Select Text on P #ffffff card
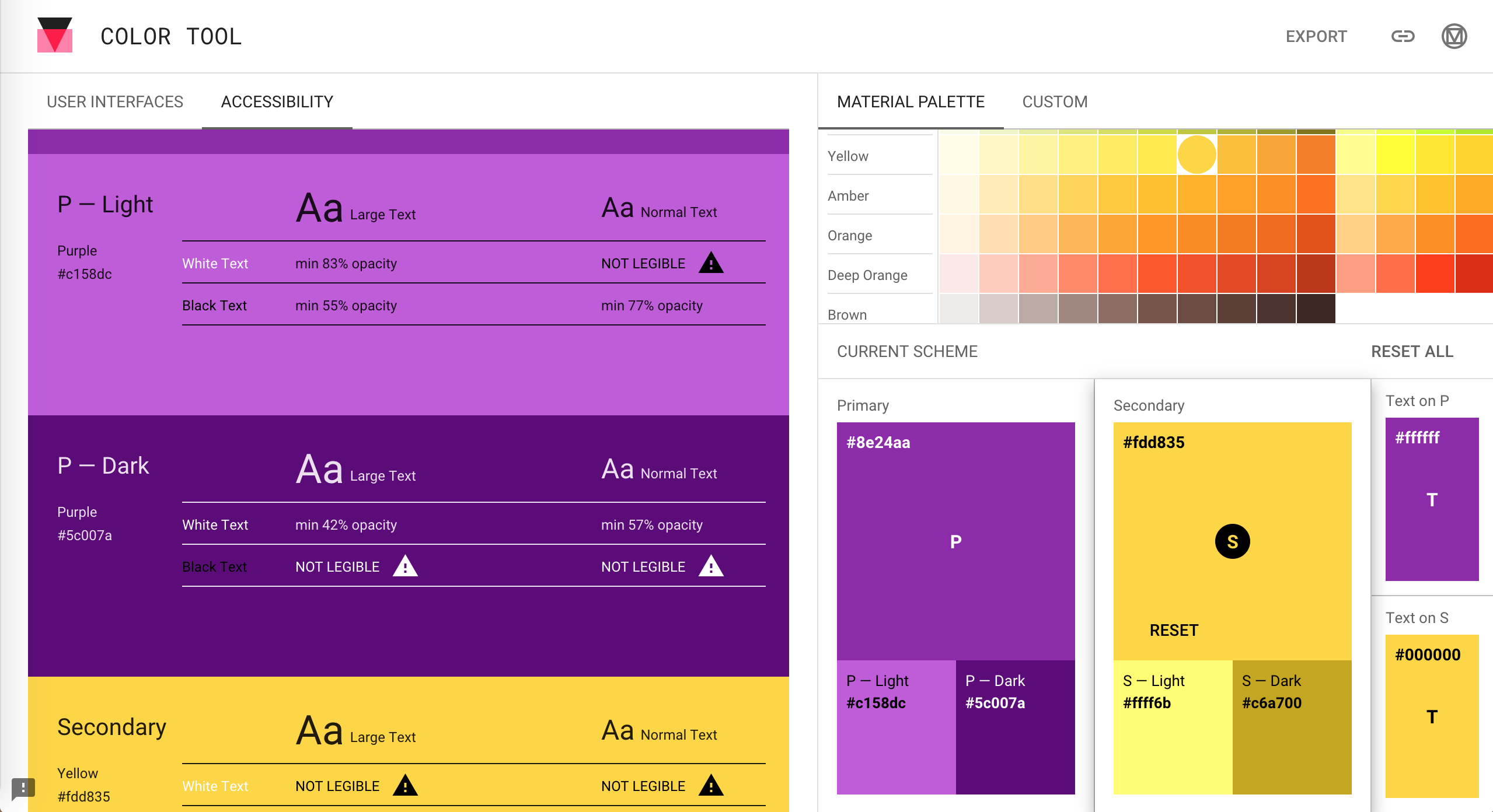 pyautogui.click(x=1432, y=499)
